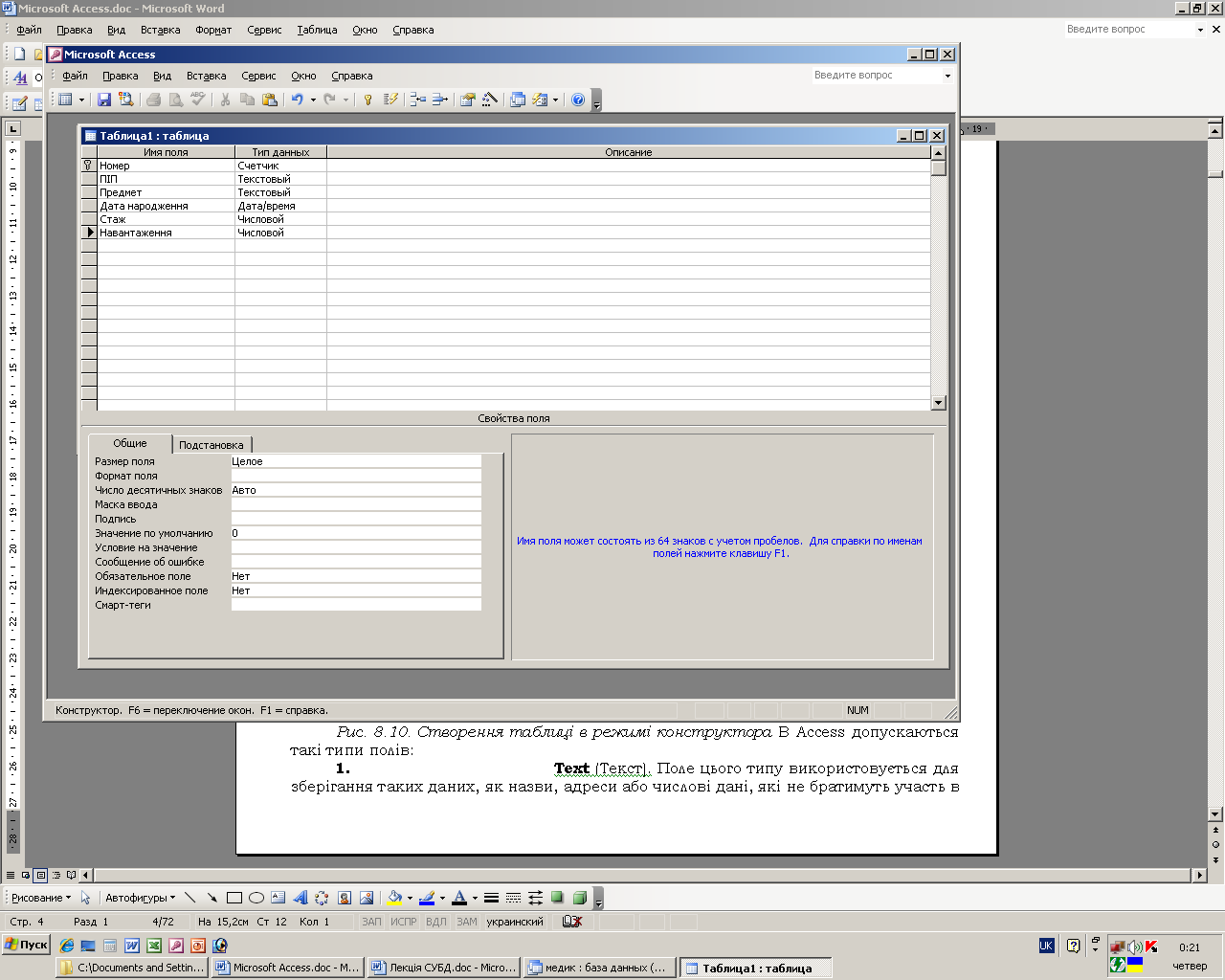
Task: Open the Справка menu in Access
Action: 352,76
